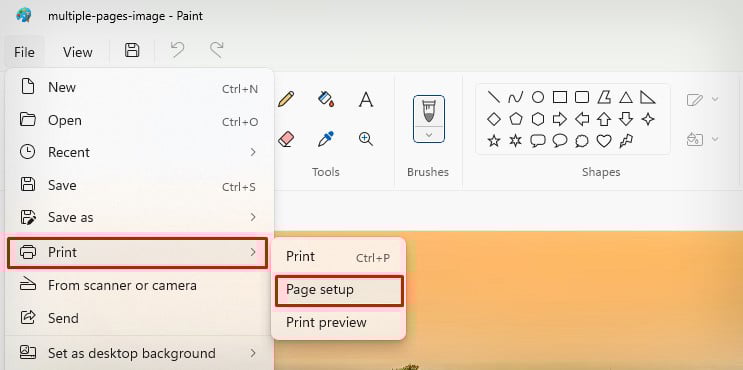Select the Right triangle shape
Image resolution: width=743 pixels, height=370 pixels.
point(648,98)
